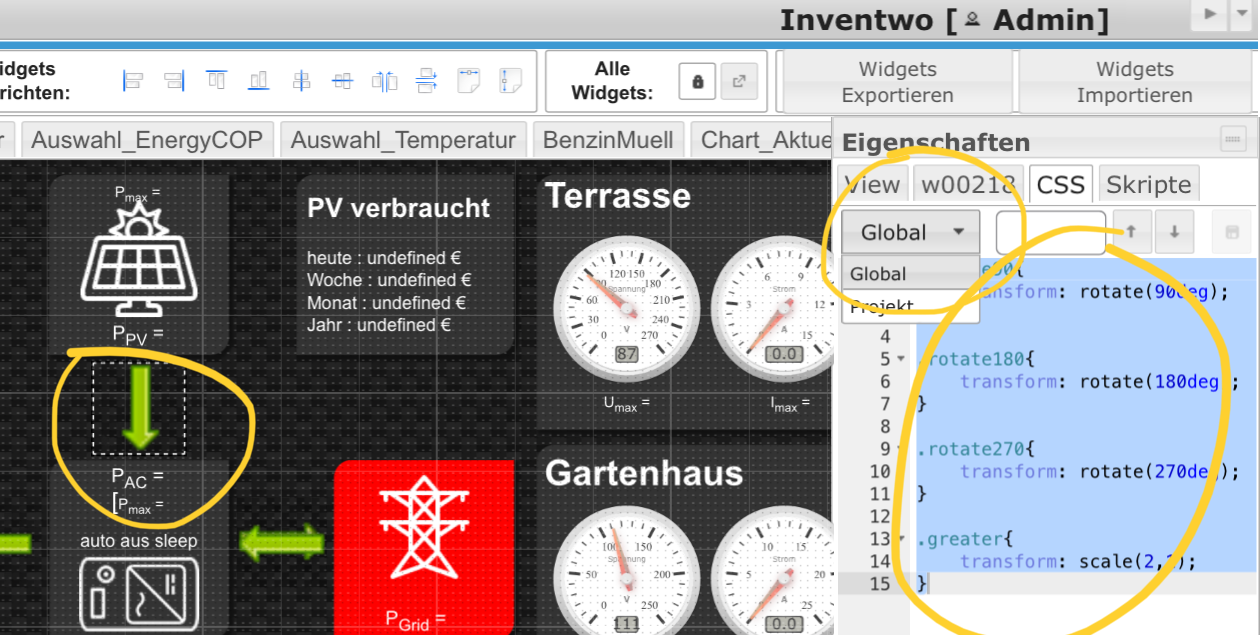The height and width of the screenshot is (635, 1260).
Task: Distribute widgets with equal vertical spacing
Action: tap(427, 81)
